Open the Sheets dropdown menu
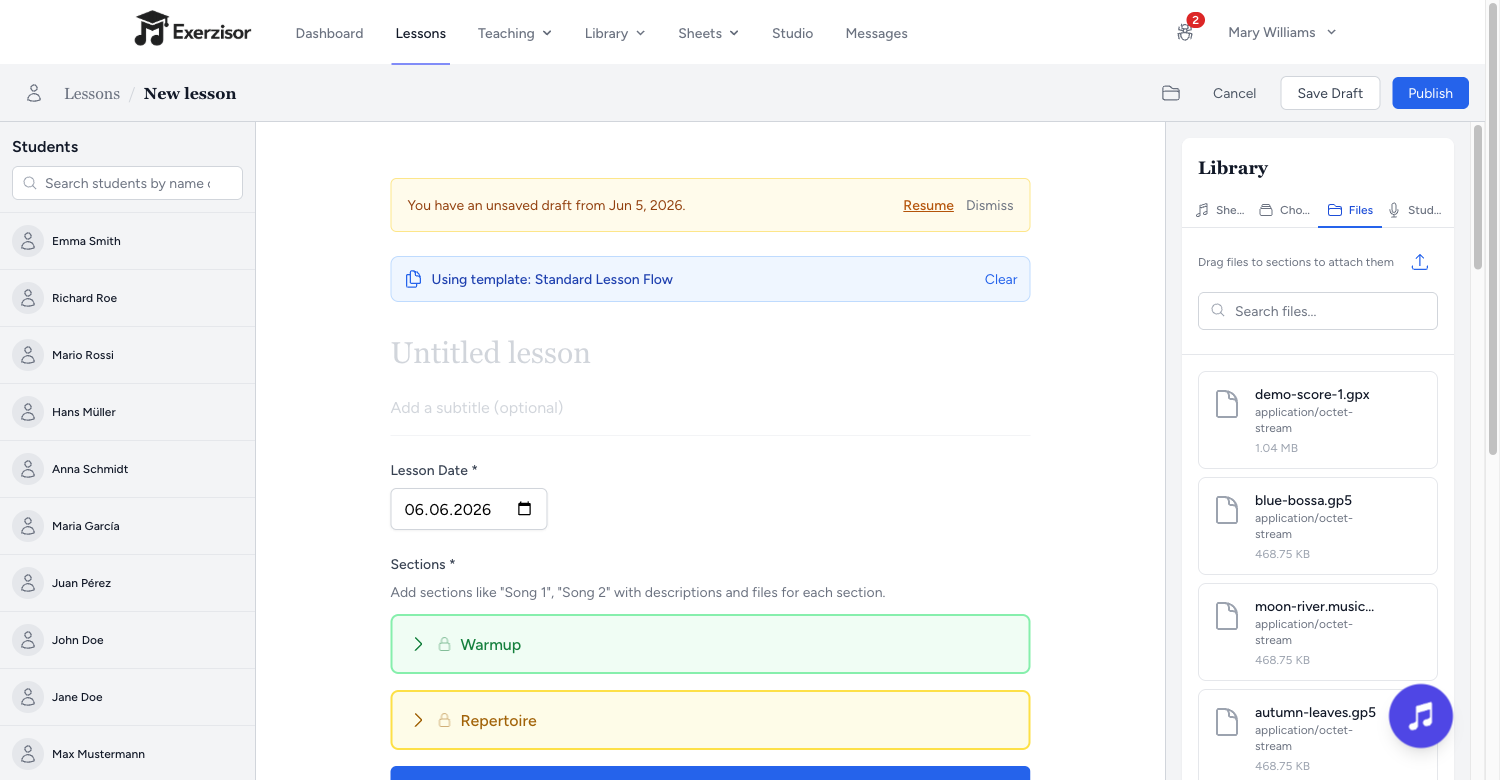Screen dimensions: 1500x780 tap(708, 33)
